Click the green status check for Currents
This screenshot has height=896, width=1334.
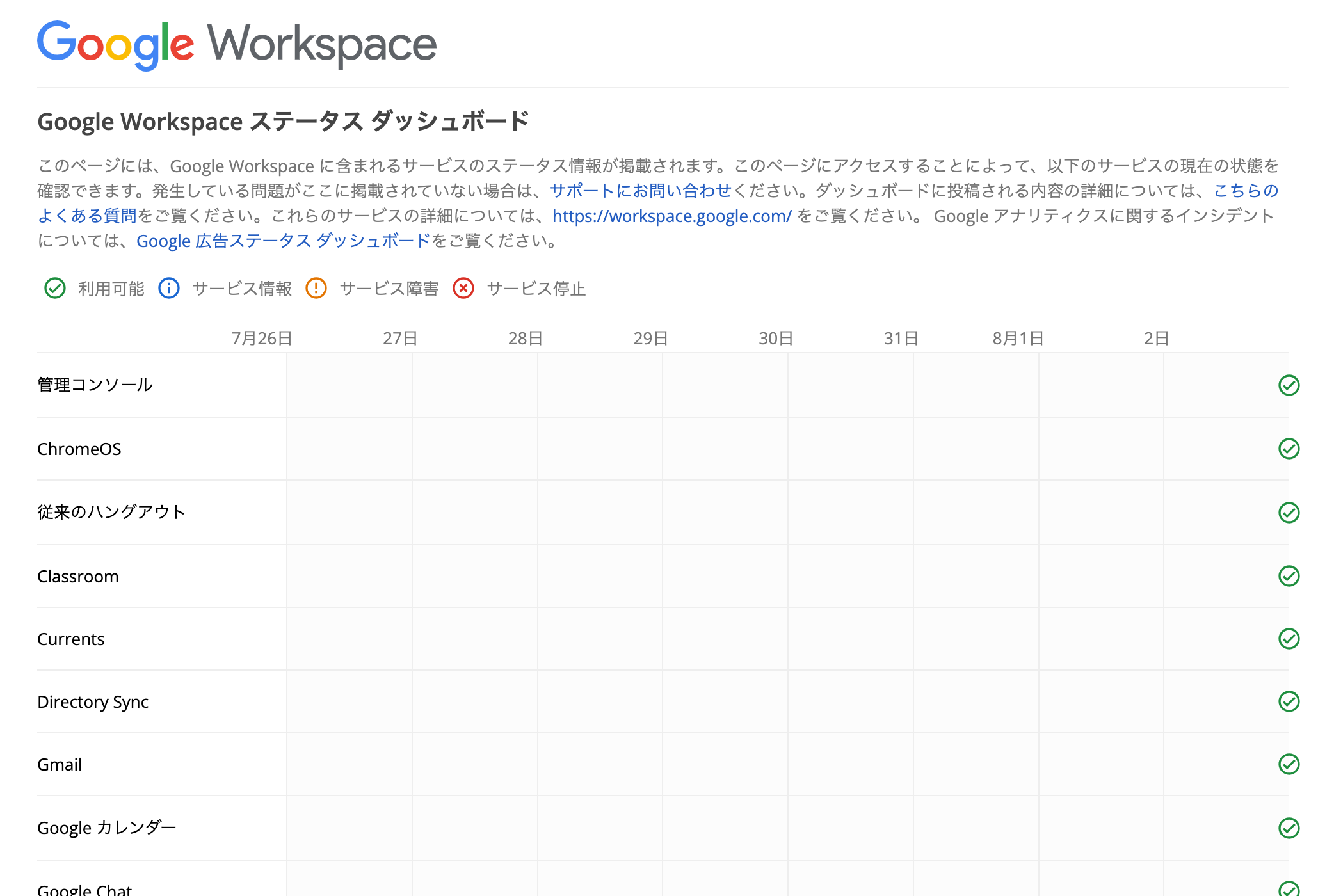point(1289,639)
